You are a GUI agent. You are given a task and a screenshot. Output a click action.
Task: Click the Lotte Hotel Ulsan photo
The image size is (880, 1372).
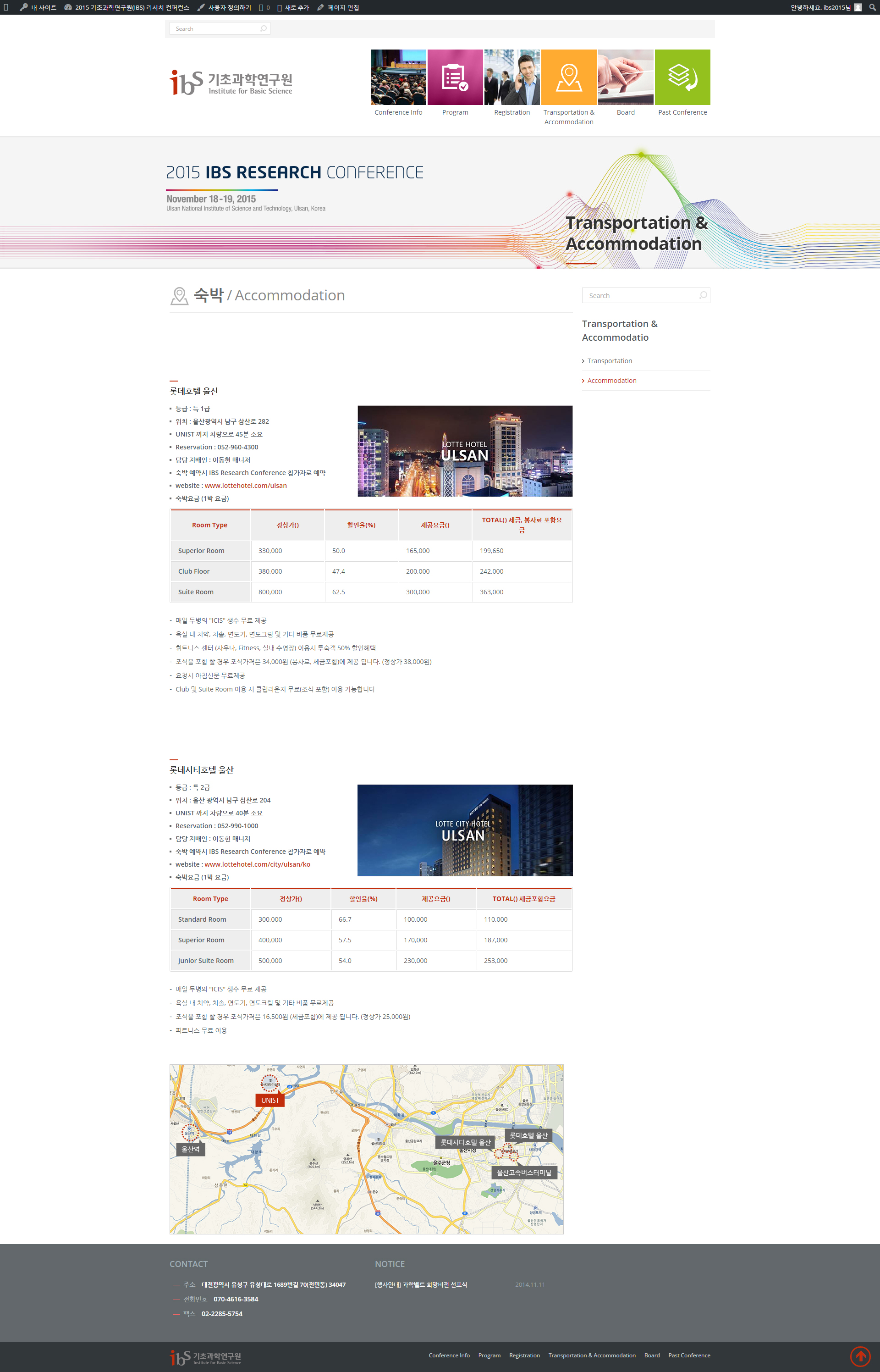[465, 451]
